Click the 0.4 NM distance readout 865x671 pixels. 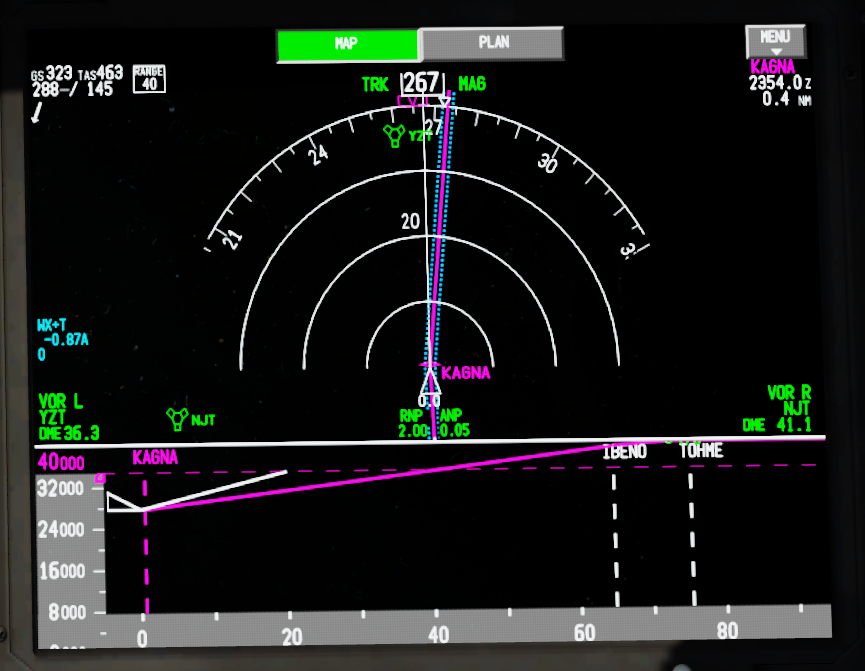point(787,99)
